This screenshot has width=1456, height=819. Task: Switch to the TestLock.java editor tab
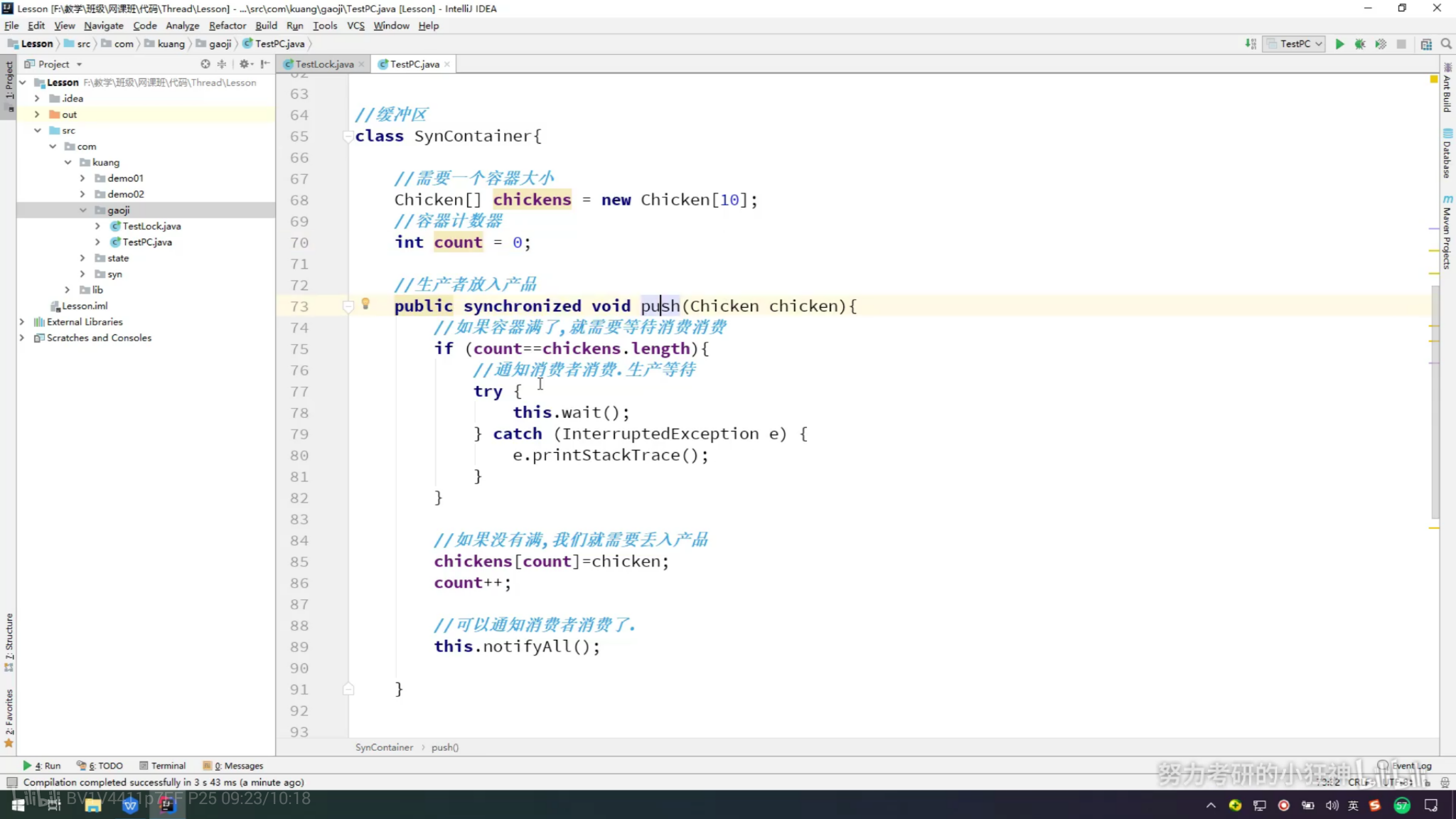[323, 64]
